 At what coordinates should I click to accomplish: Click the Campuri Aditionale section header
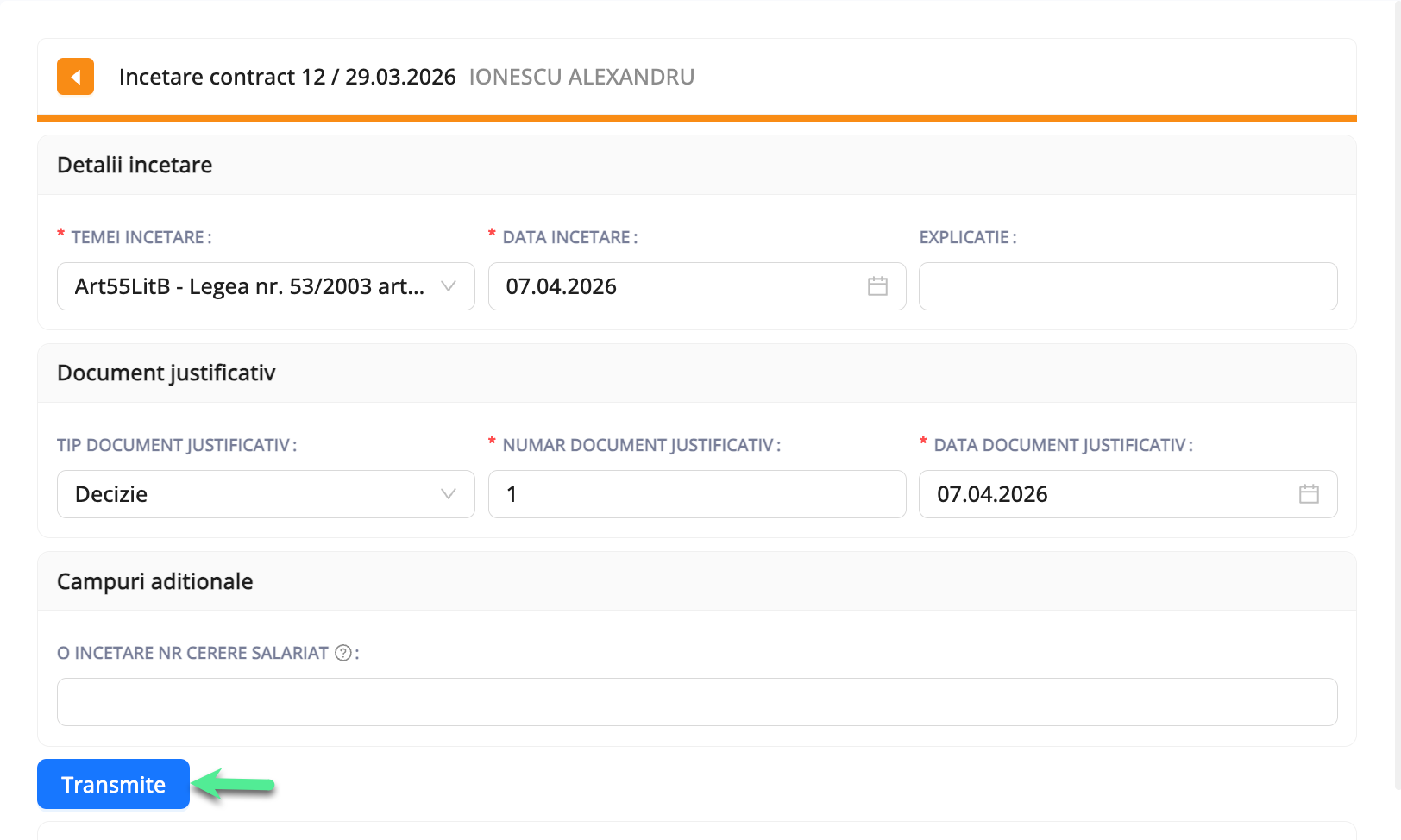pyautogui.click(x=154, y=581)
